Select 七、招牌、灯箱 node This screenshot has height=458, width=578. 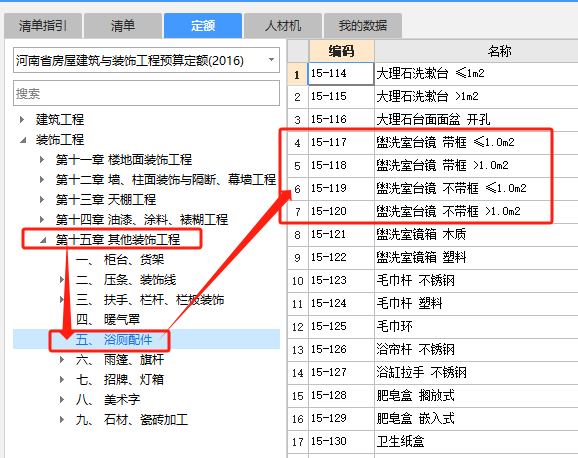tap(120, 379)
